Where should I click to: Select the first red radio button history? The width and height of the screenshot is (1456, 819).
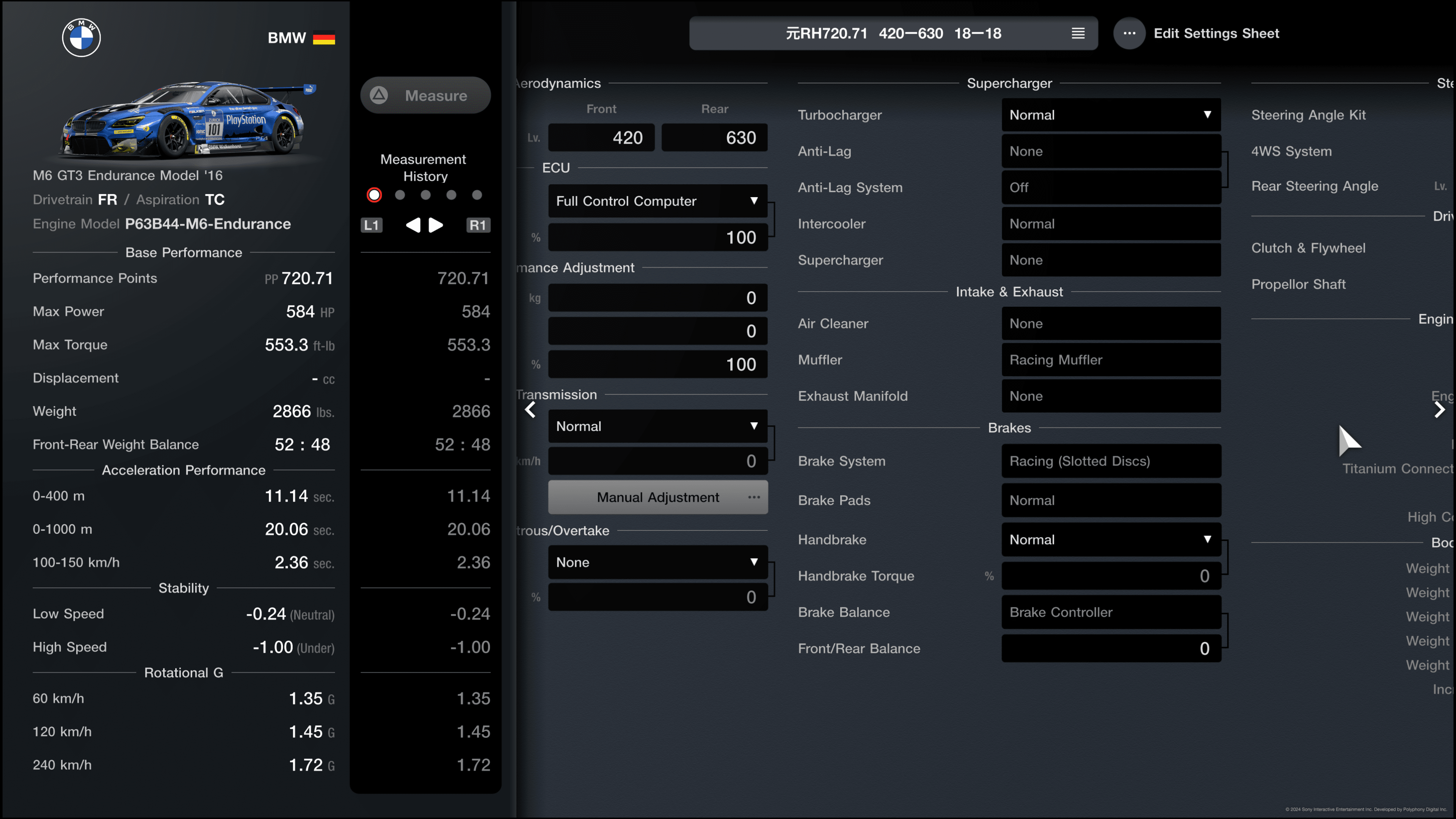(374, 195)
